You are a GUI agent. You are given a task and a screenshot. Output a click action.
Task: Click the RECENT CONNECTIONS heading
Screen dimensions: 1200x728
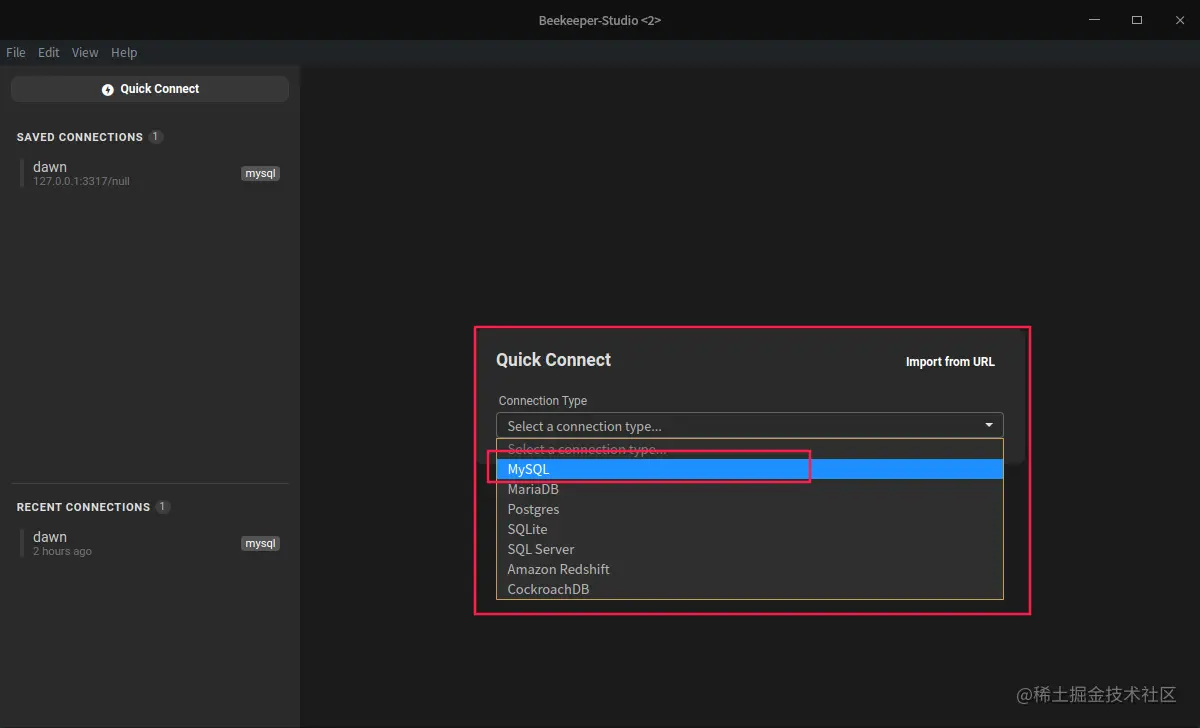(x=83, y=507)
